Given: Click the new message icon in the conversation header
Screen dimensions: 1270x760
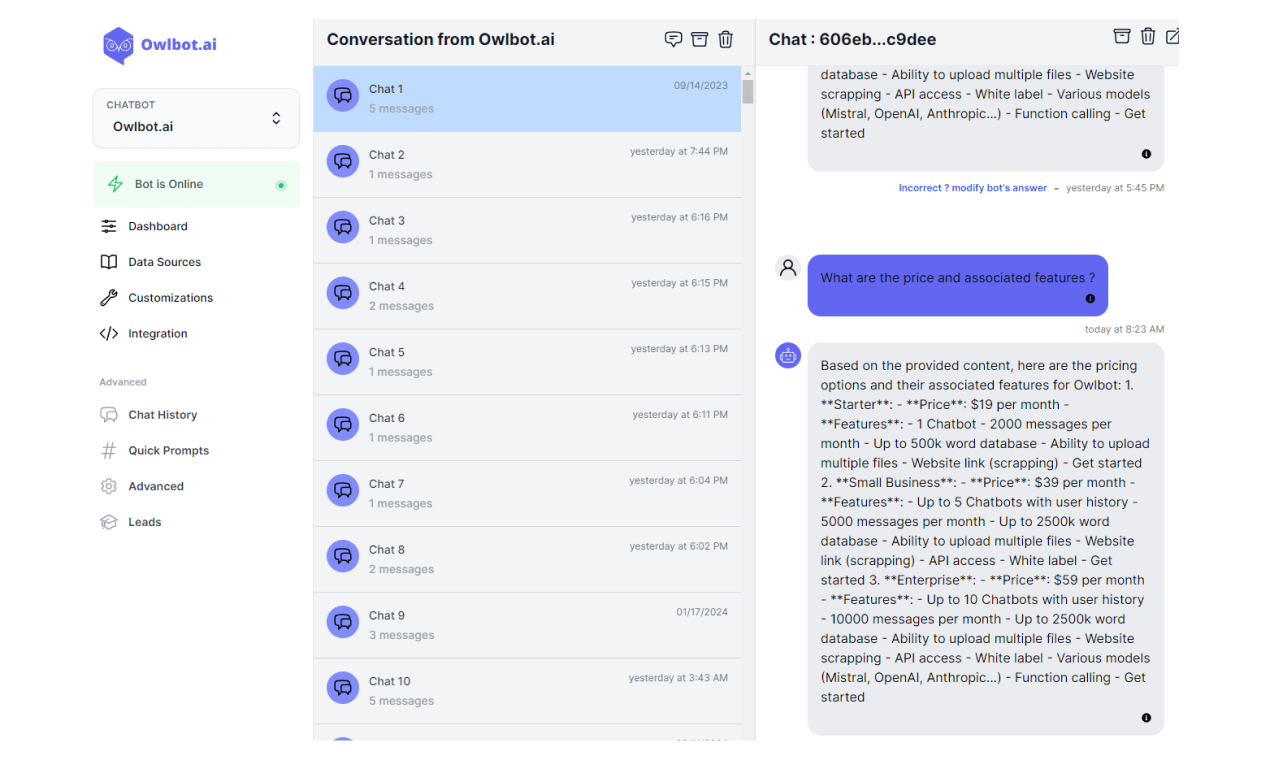Looking at the screenshot, I should click(674, 39).
